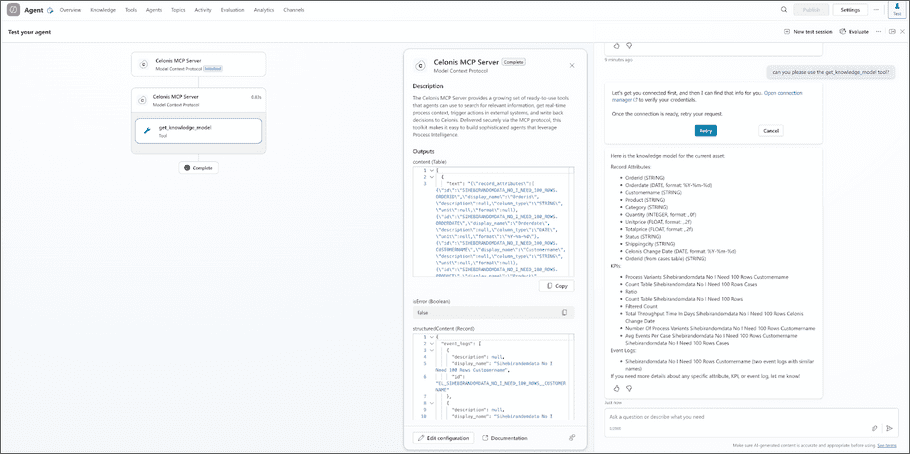
Task: Click the Celonis logo in details panel header
Action: point(420,66)
